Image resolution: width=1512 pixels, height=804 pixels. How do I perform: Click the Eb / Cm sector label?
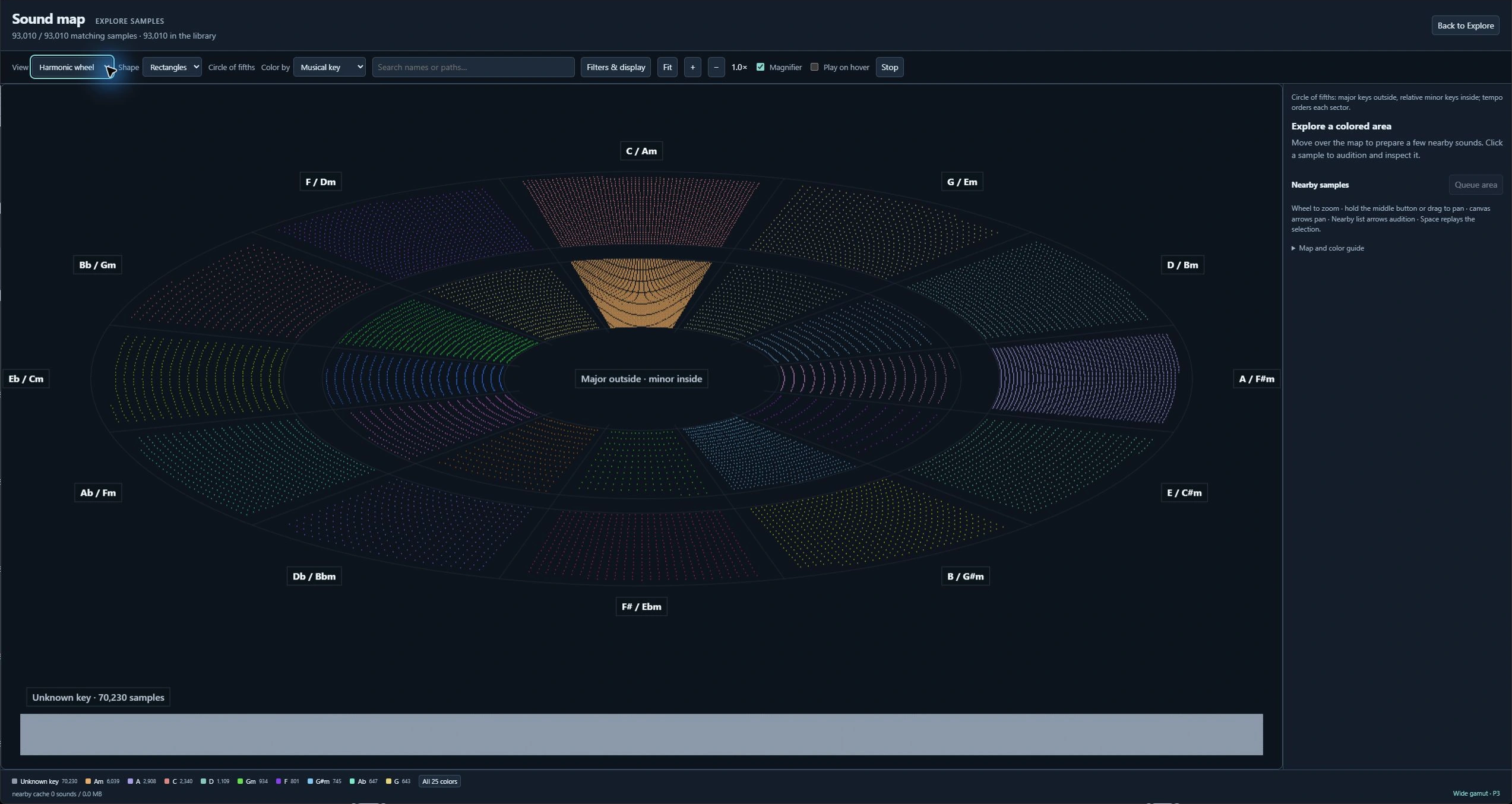pos(26,379)
